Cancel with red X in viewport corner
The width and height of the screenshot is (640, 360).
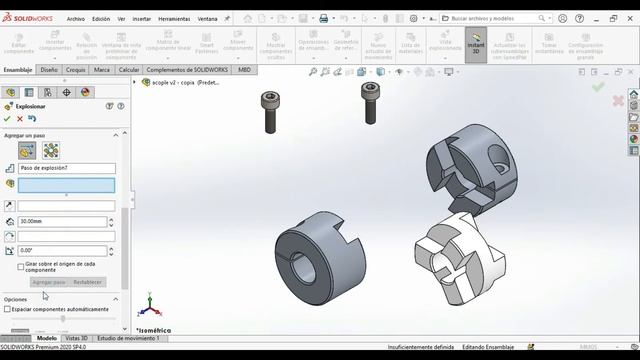click(x=618, y=100)
